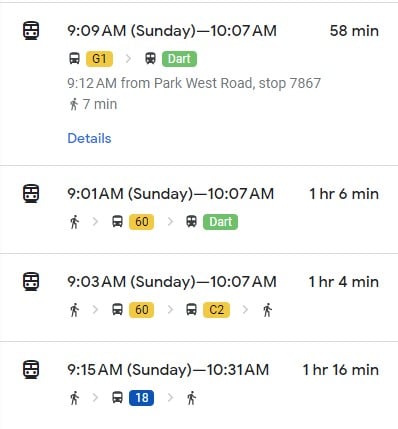Screen dimensions: 398x429
Task: Click the final walking icon in the C2 route
Action: [x=267, y=310]
